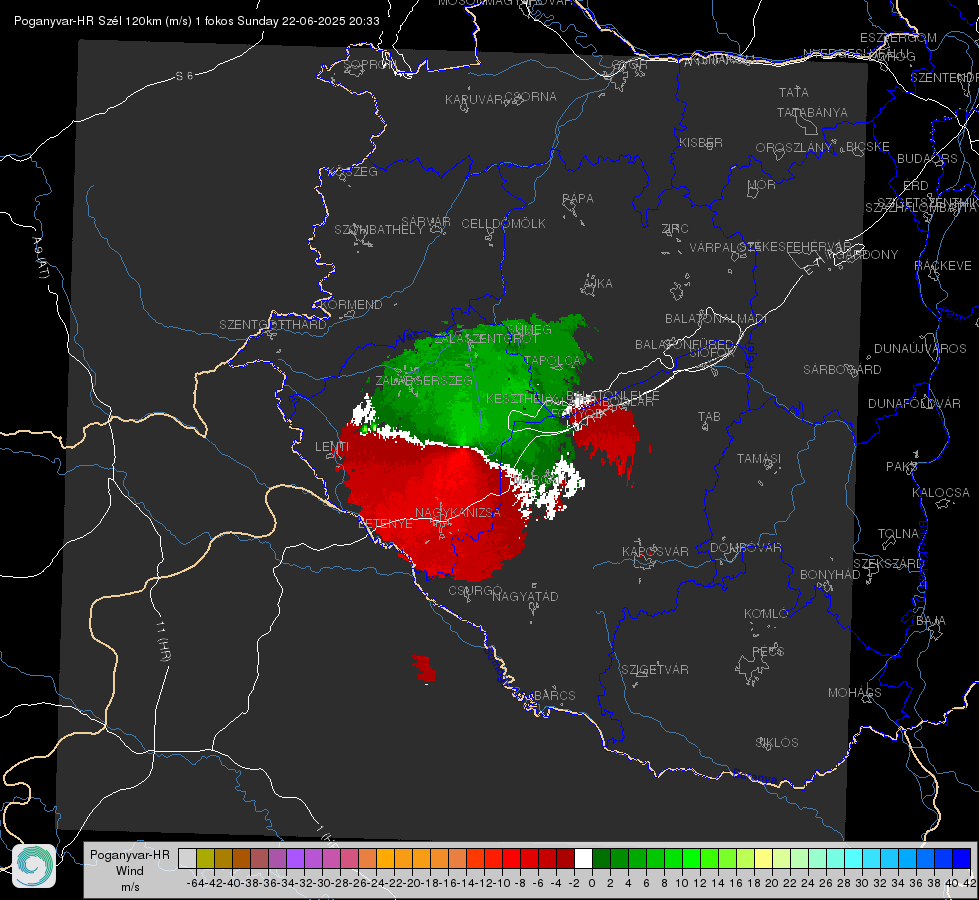Click the NAGYATAD town label

525,596
